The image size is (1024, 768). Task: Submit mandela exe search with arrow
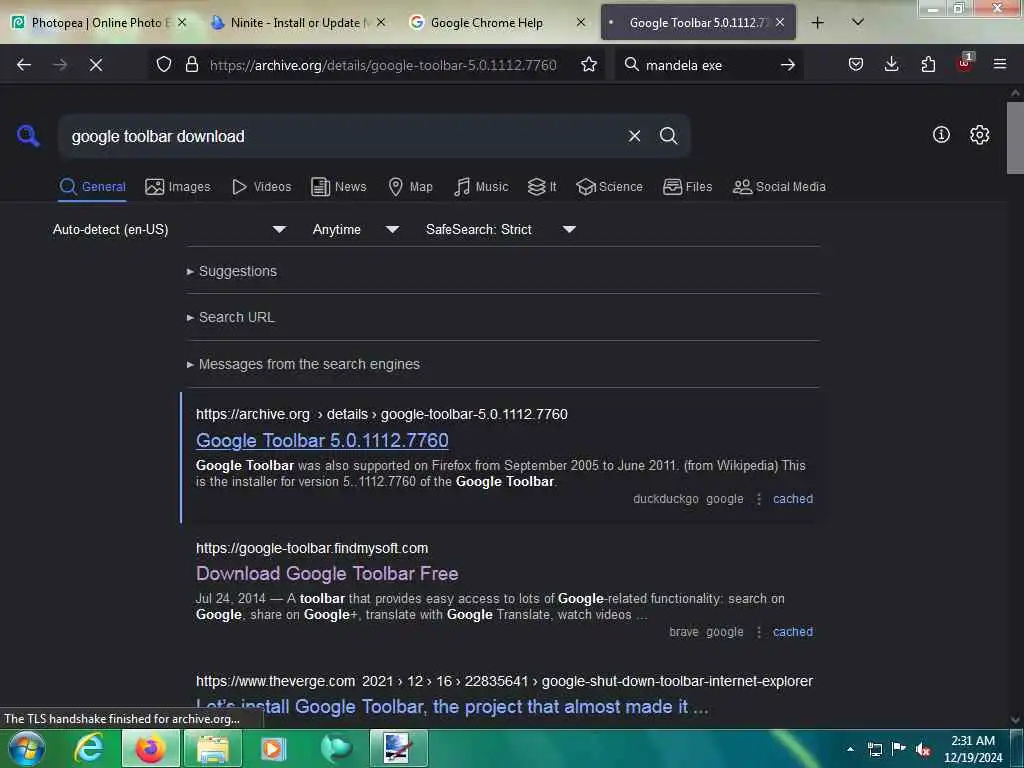pos(788,65)
